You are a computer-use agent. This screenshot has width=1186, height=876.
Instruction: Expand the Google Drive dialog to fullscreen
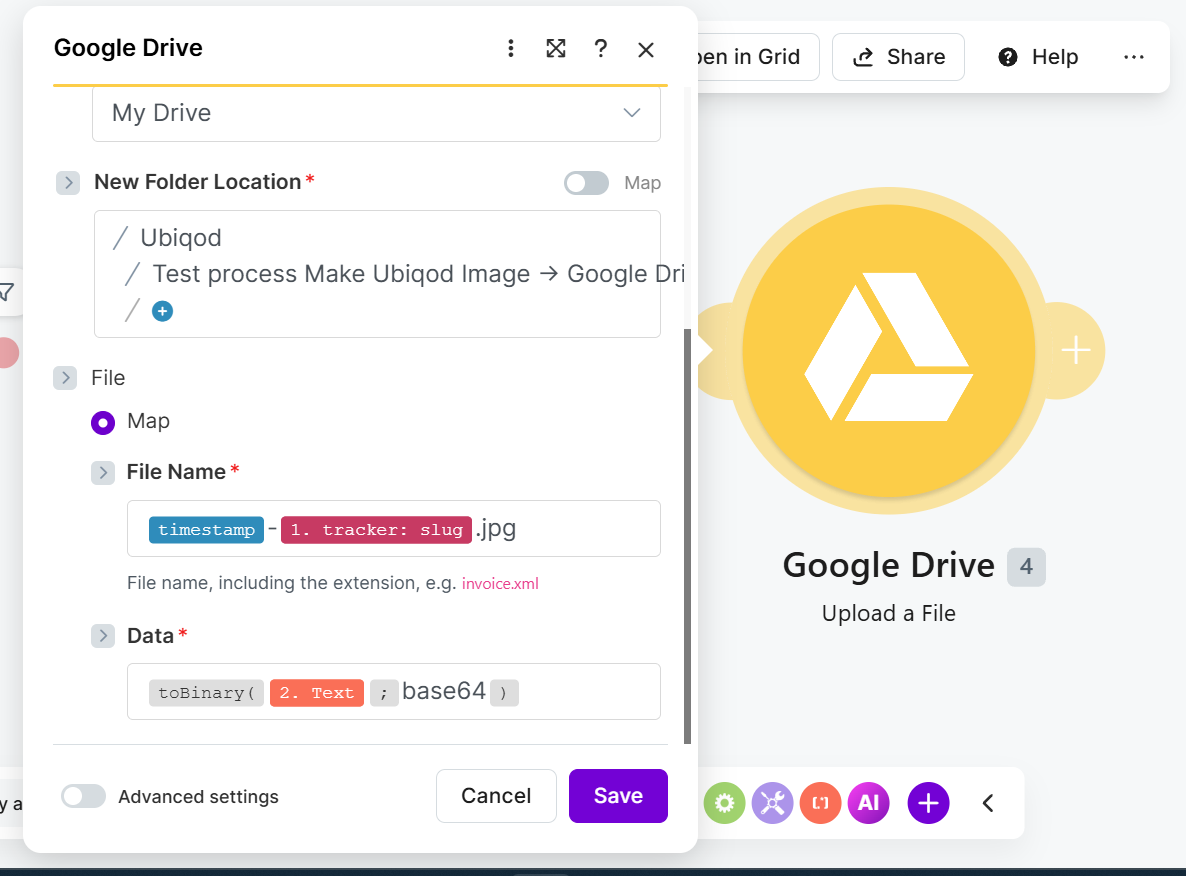pyautogui.click(x=556, y=48)
